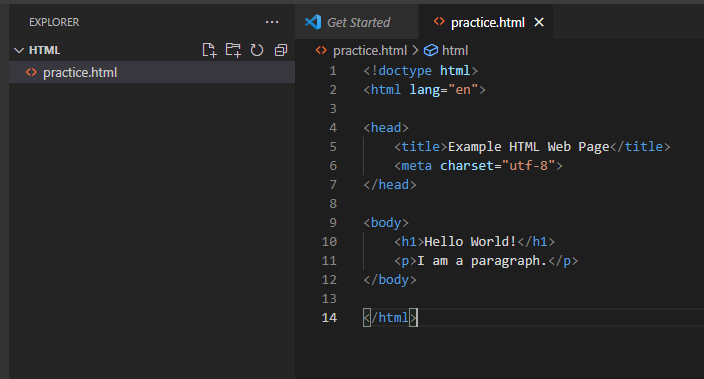Click the "Hello World!" heading text
The image size is (704, 379).
[x=470, y=242]
